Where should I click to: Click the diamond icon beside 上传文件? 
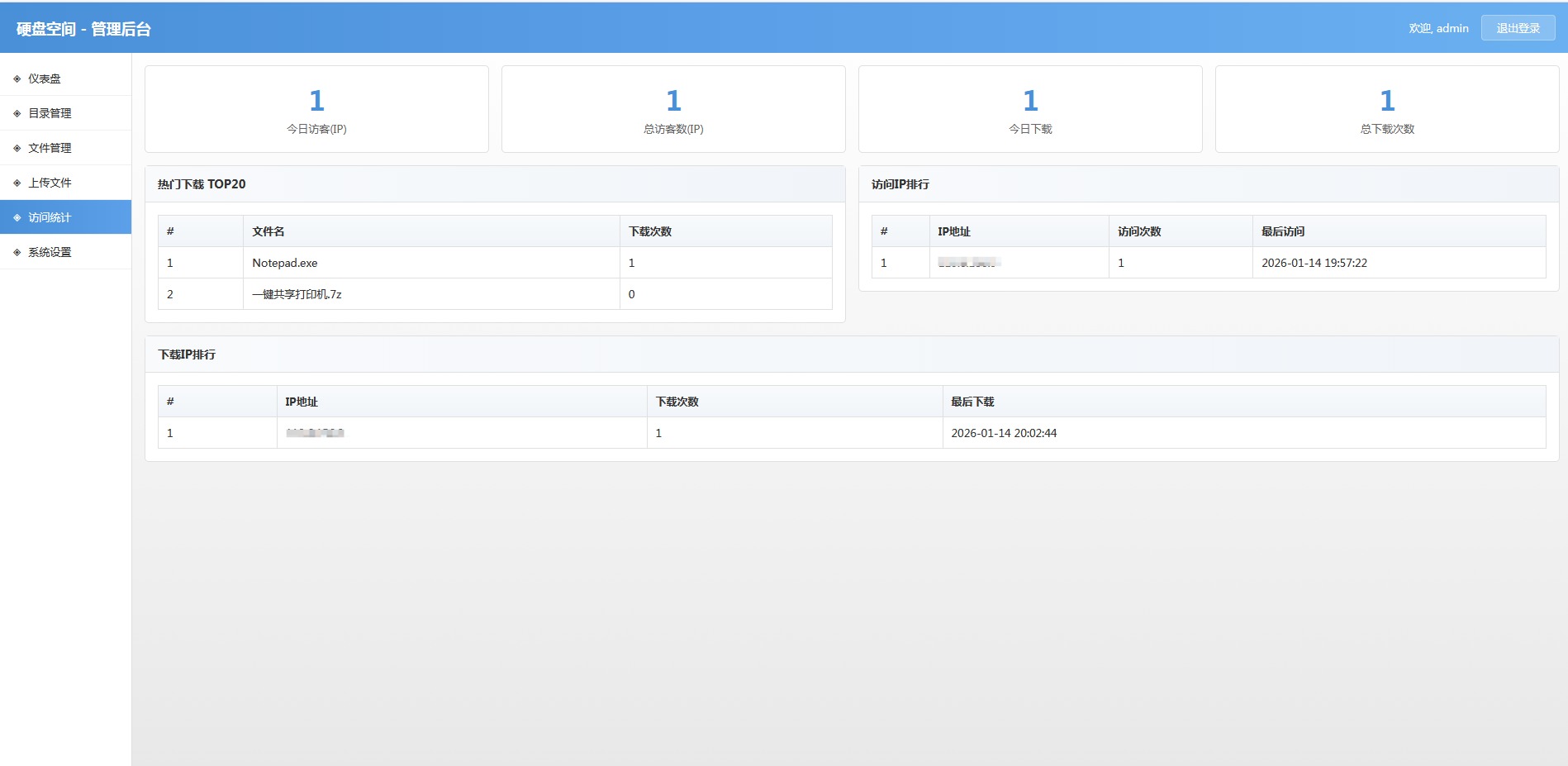point(17,183)
